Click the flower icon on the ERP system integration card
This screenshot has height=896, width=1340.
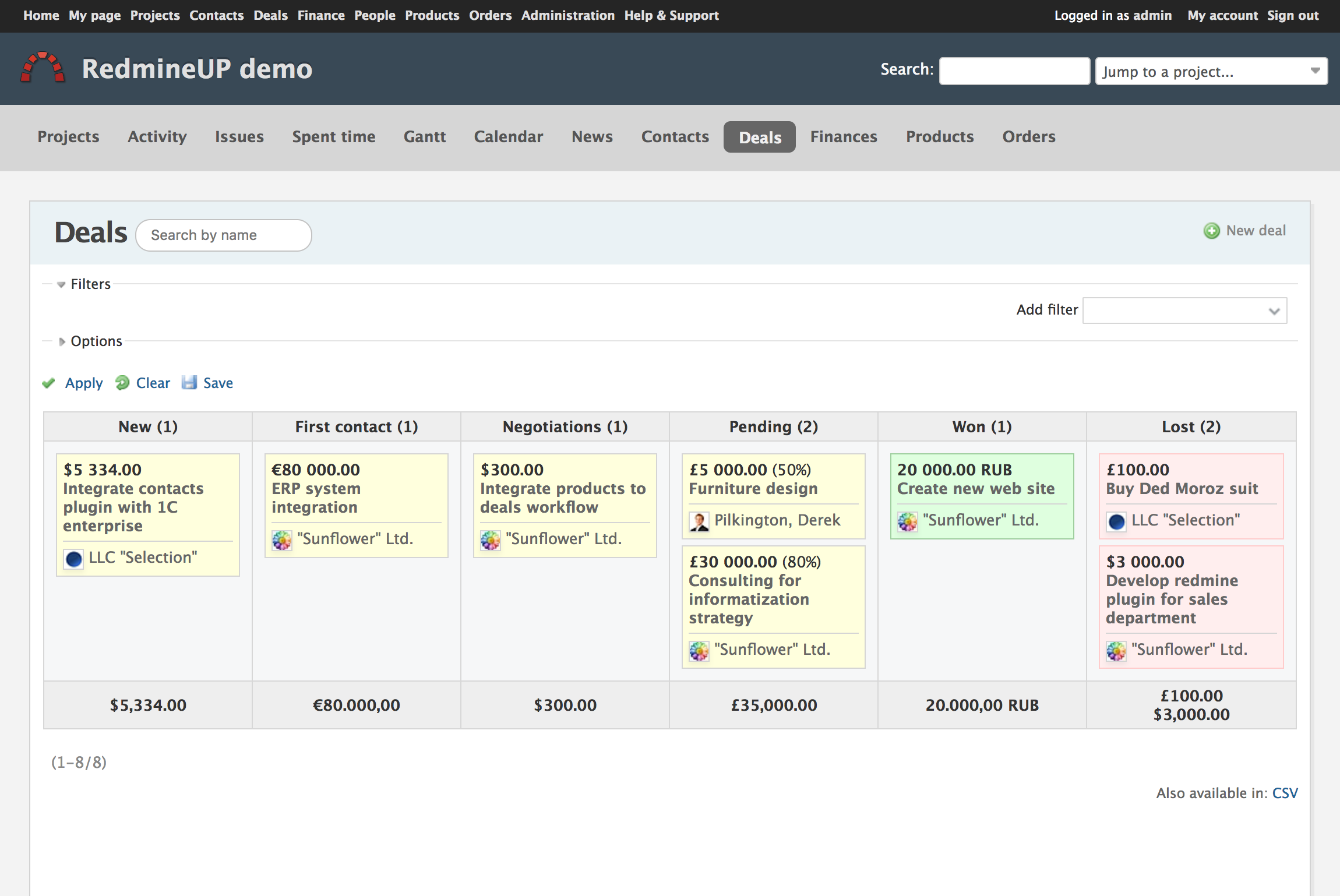point(281,539)
